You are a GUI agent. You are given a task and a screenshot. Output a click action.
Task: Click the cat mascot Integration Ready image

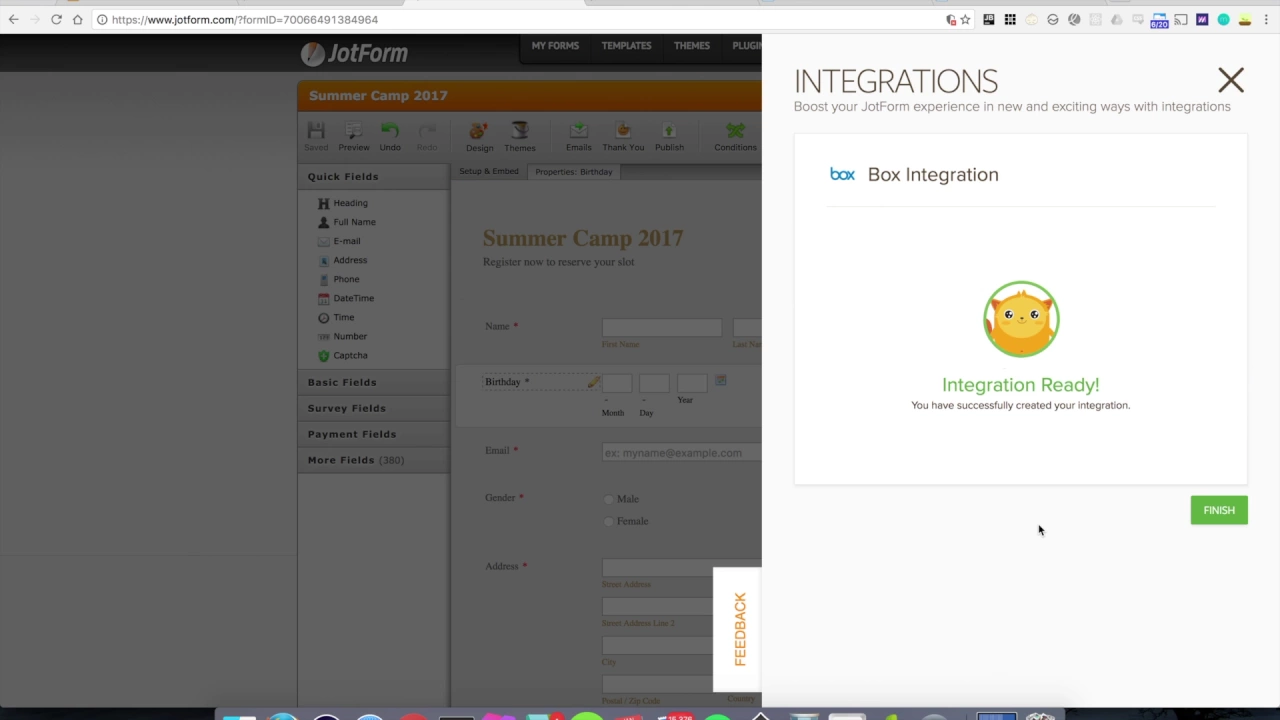pos(1021,320)
